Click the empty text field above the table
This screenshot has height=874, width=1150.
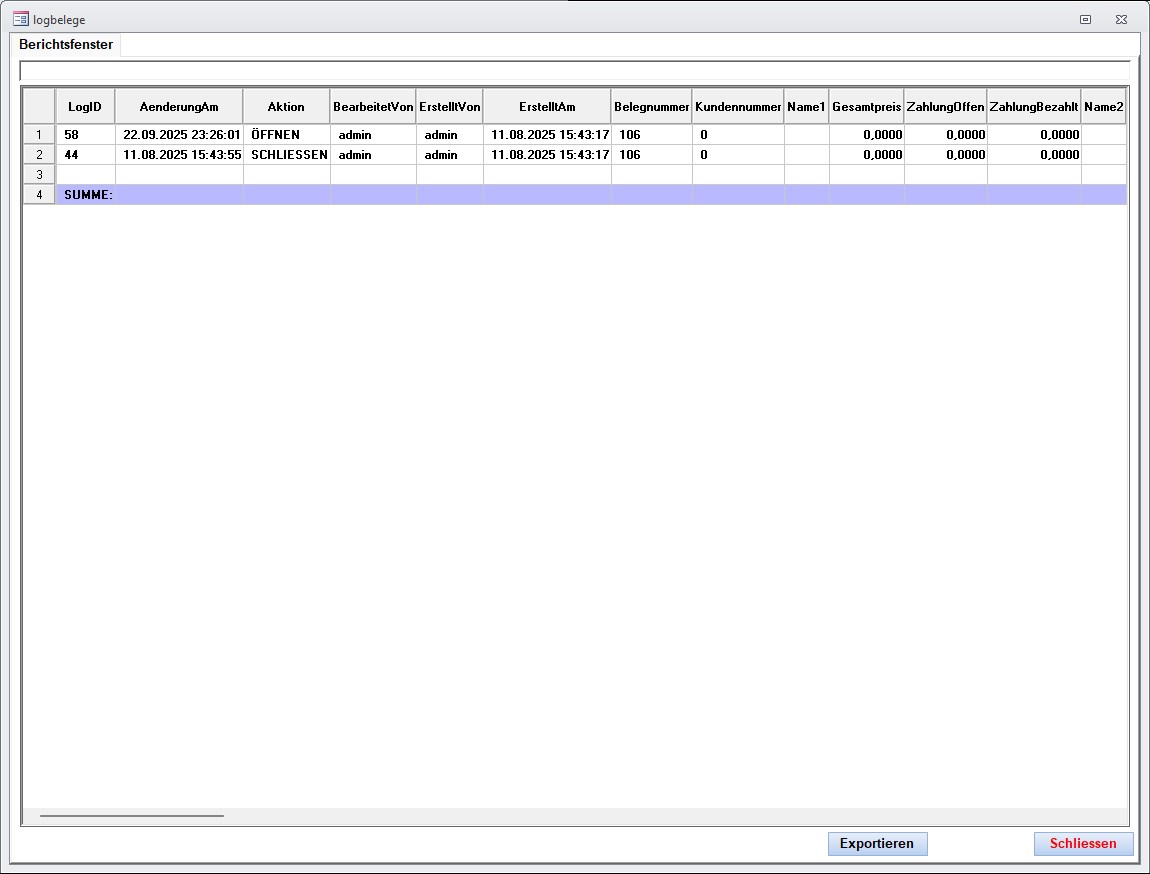coord(574,70)
